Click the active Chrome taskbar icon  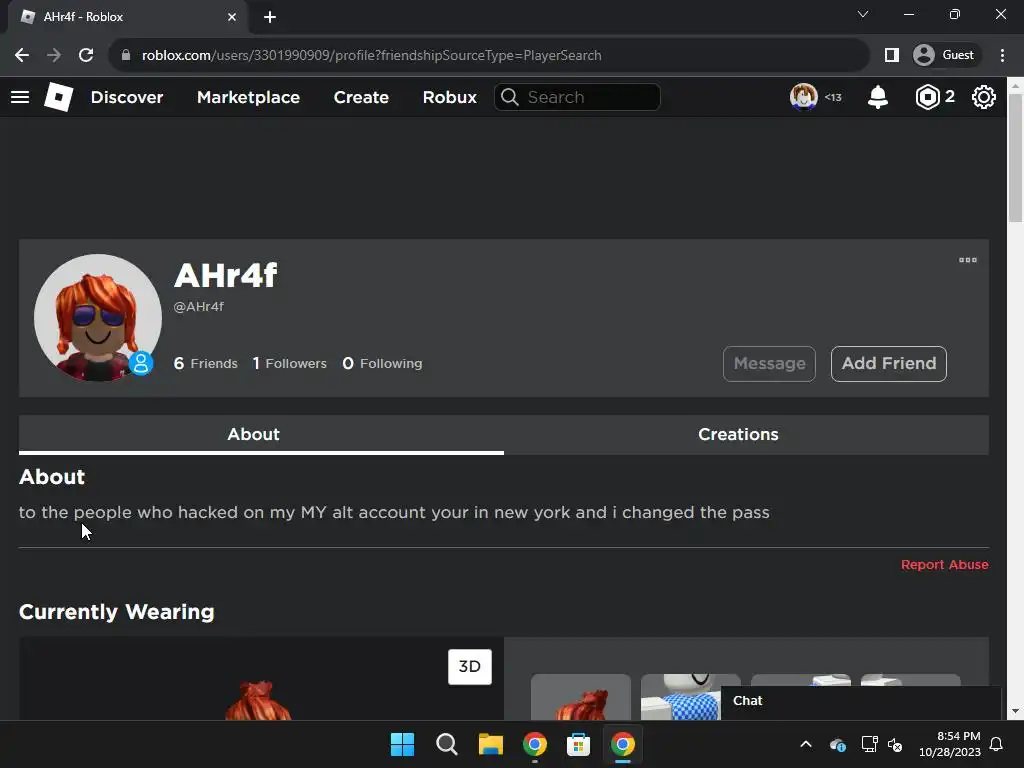(622, 744)
